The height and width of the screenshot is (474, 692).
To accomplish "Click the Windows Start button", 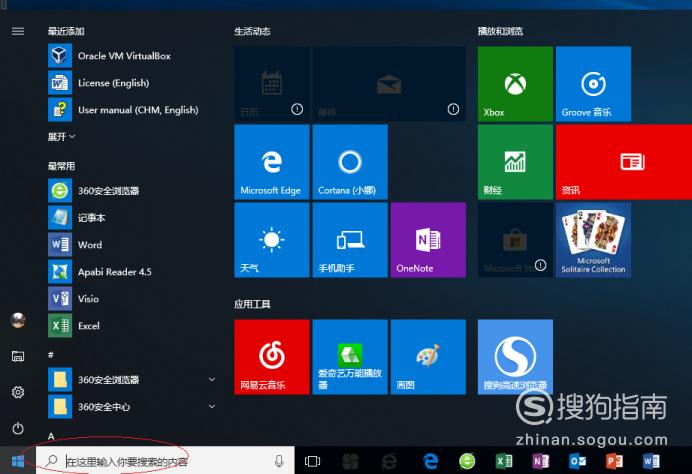I will click(x=18, y=461).
